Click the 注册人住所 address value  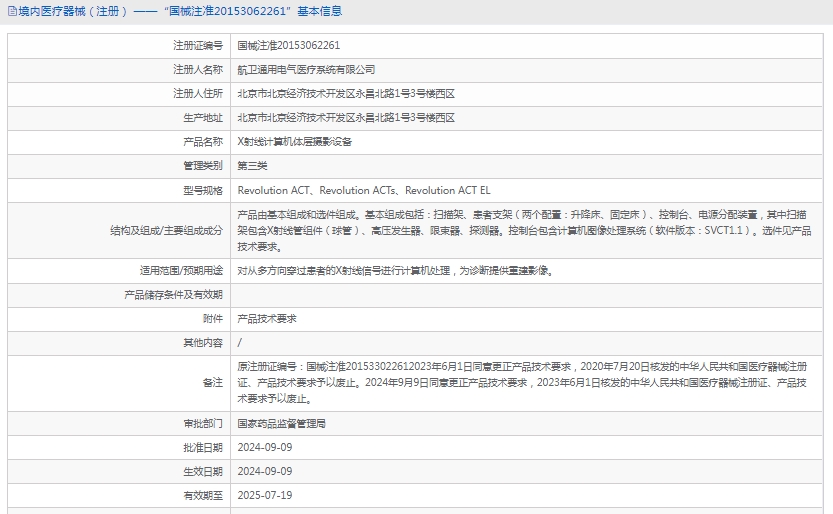click(345, 94)
